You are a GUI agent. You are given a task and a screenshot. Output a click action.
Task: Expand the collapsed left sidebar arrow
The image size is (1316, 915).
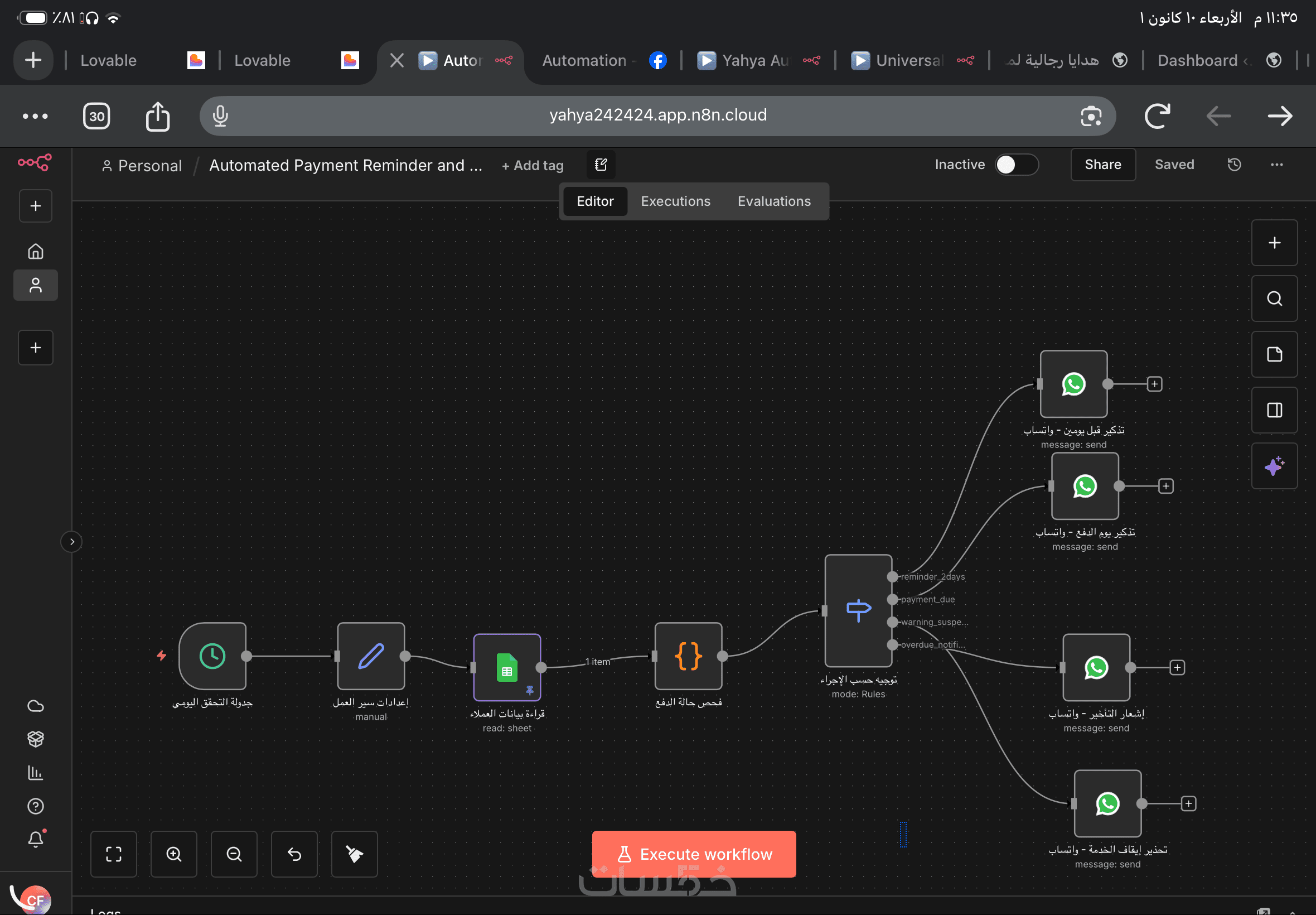pyautogui.click(x=71, y=542)
